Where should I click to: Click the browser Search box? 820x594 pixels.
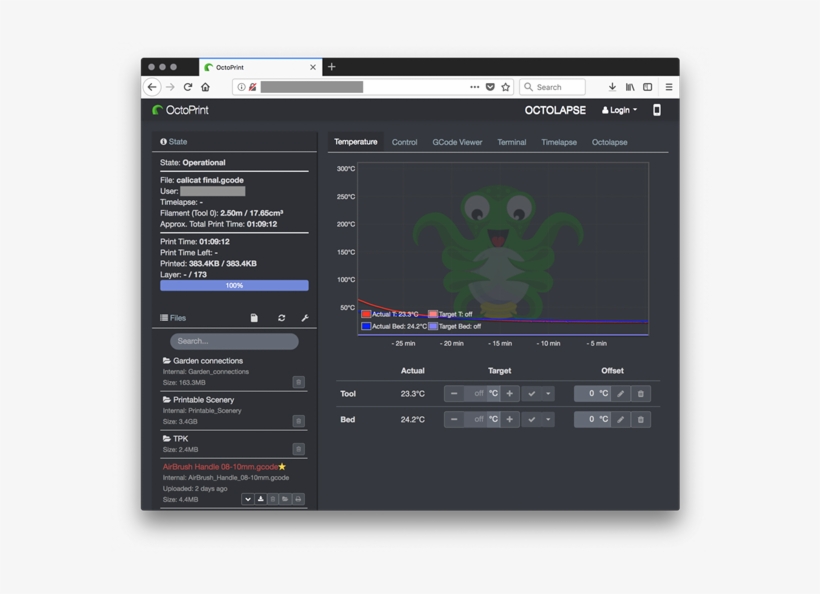click(552, 87)
